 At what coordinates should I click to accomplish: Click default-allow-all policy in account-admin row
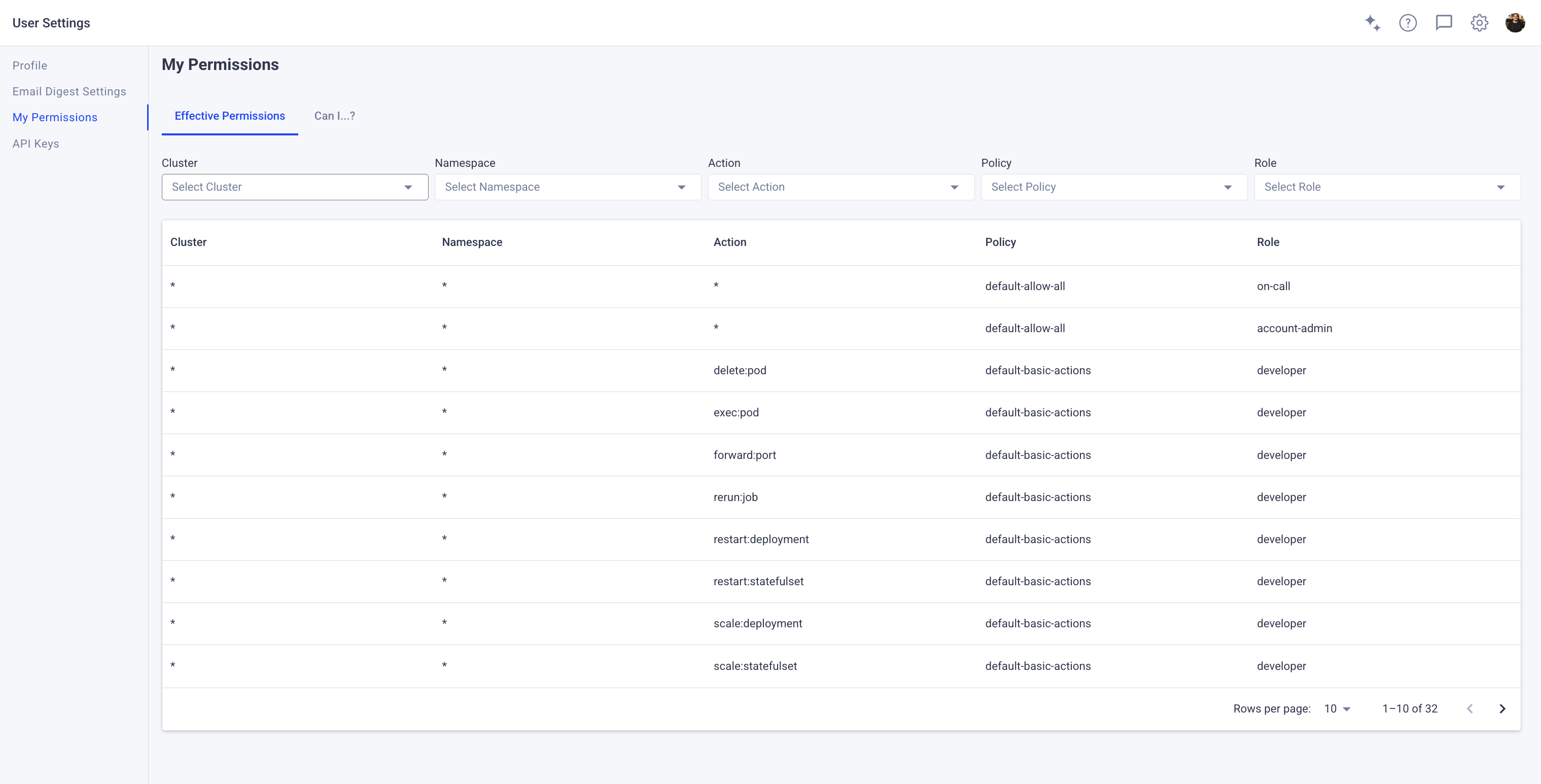pyautogui.click(x=1025, y=328)
